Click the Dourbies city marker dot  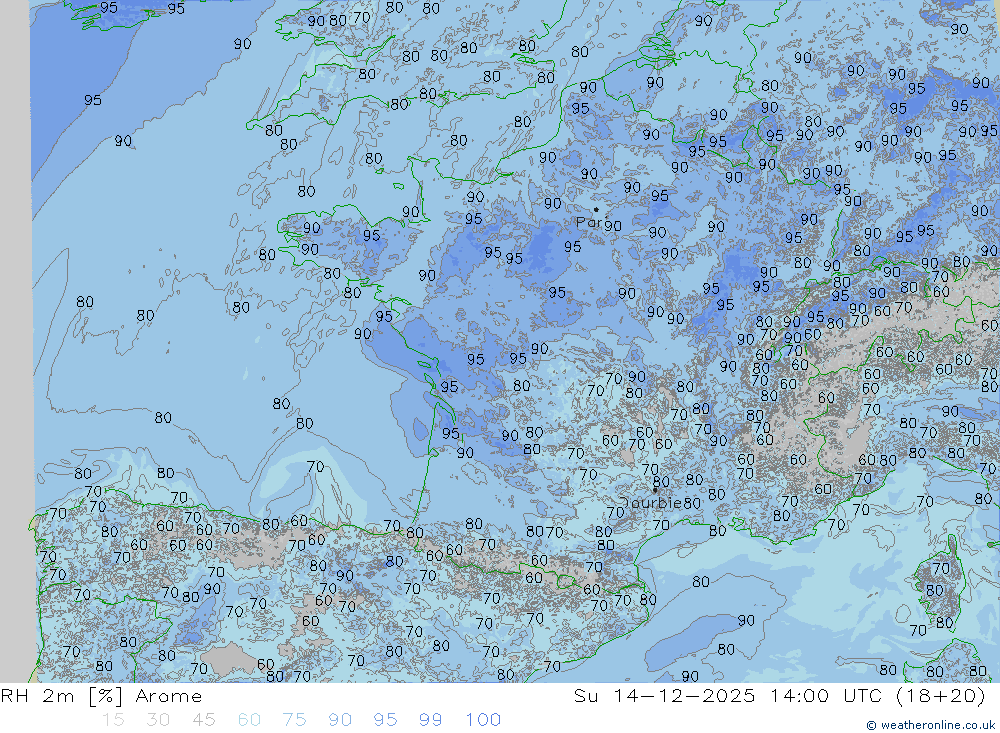[x=655, y=490]
